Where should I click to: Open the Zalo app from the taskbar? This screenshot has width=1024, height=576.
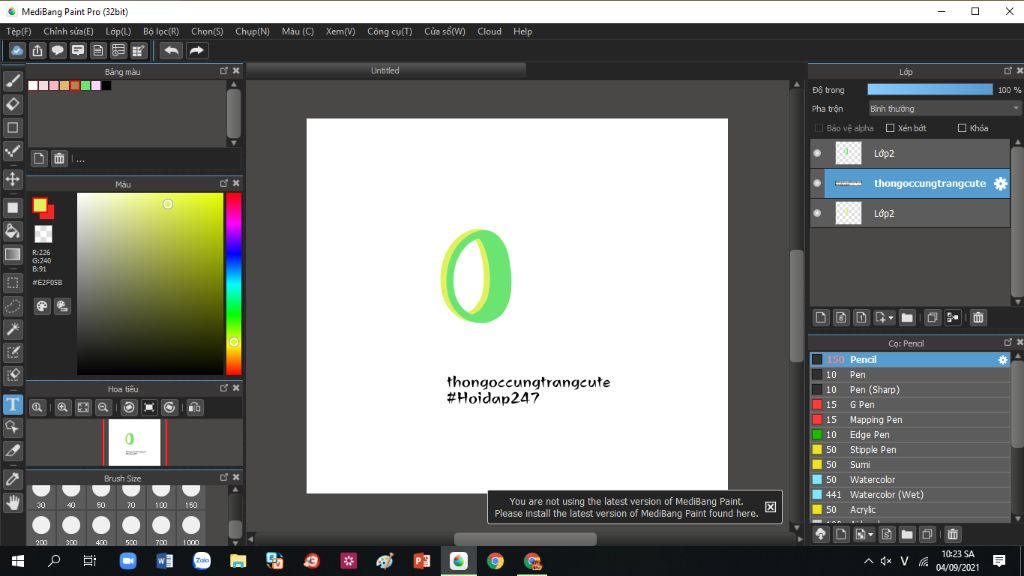coord(202,561)
